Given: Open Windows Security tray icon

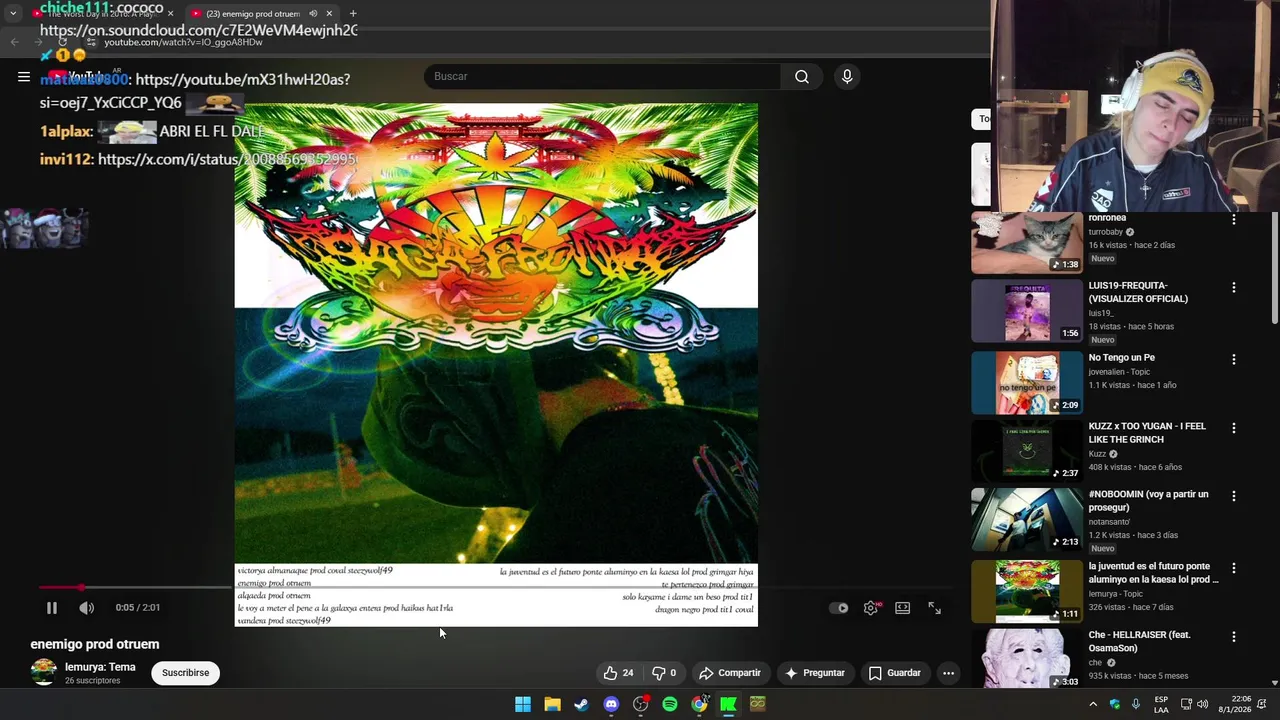Looking at the screenshot, I should coord(1115,704).
